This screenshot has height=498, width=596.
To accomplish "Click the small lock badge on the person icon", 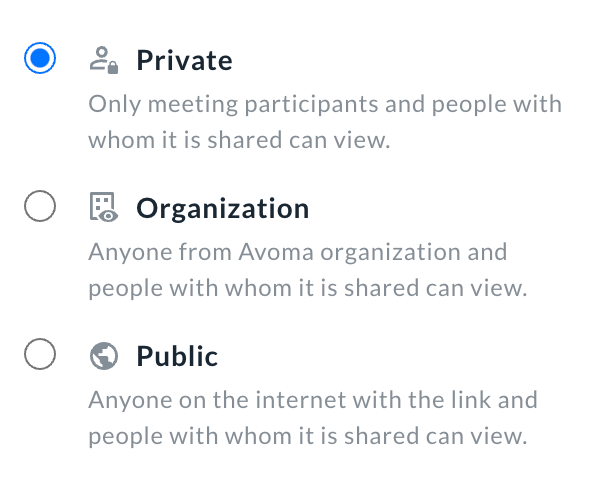I will pos(113,68).
